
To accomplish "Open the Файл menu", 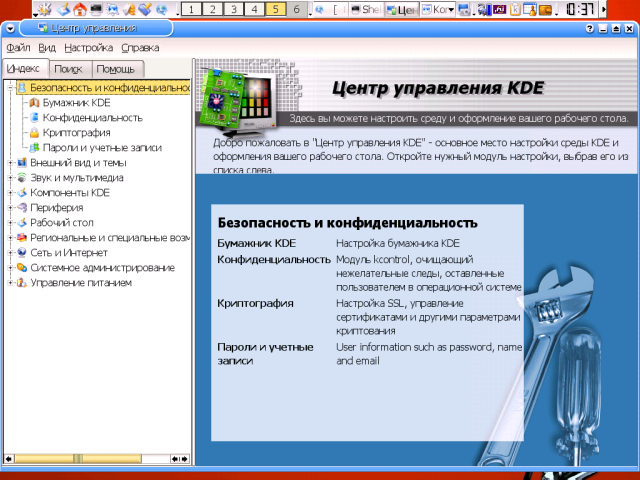I will (18, 47).
